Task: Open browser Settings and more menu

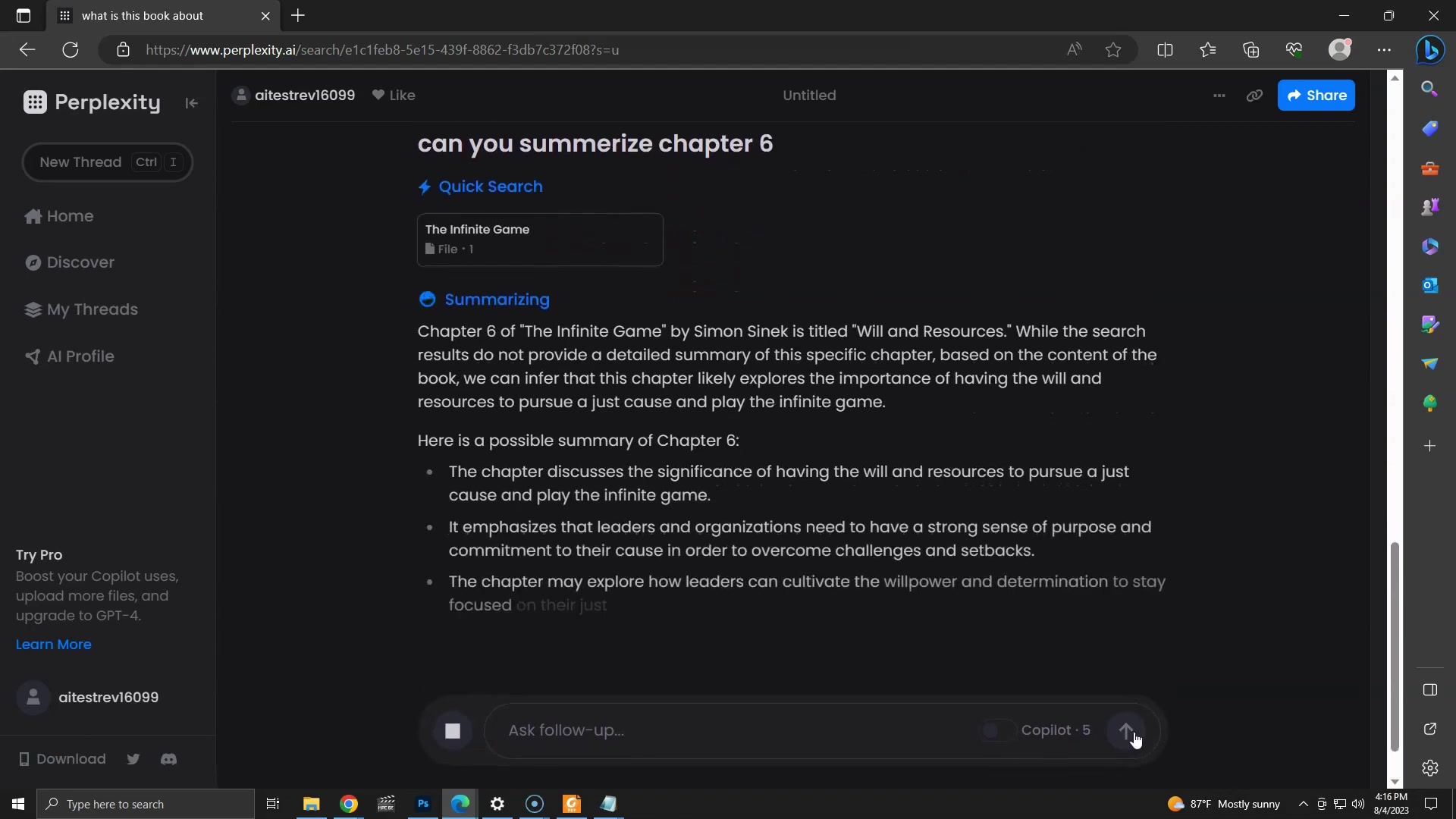Action: click(x=1384, y=50)
